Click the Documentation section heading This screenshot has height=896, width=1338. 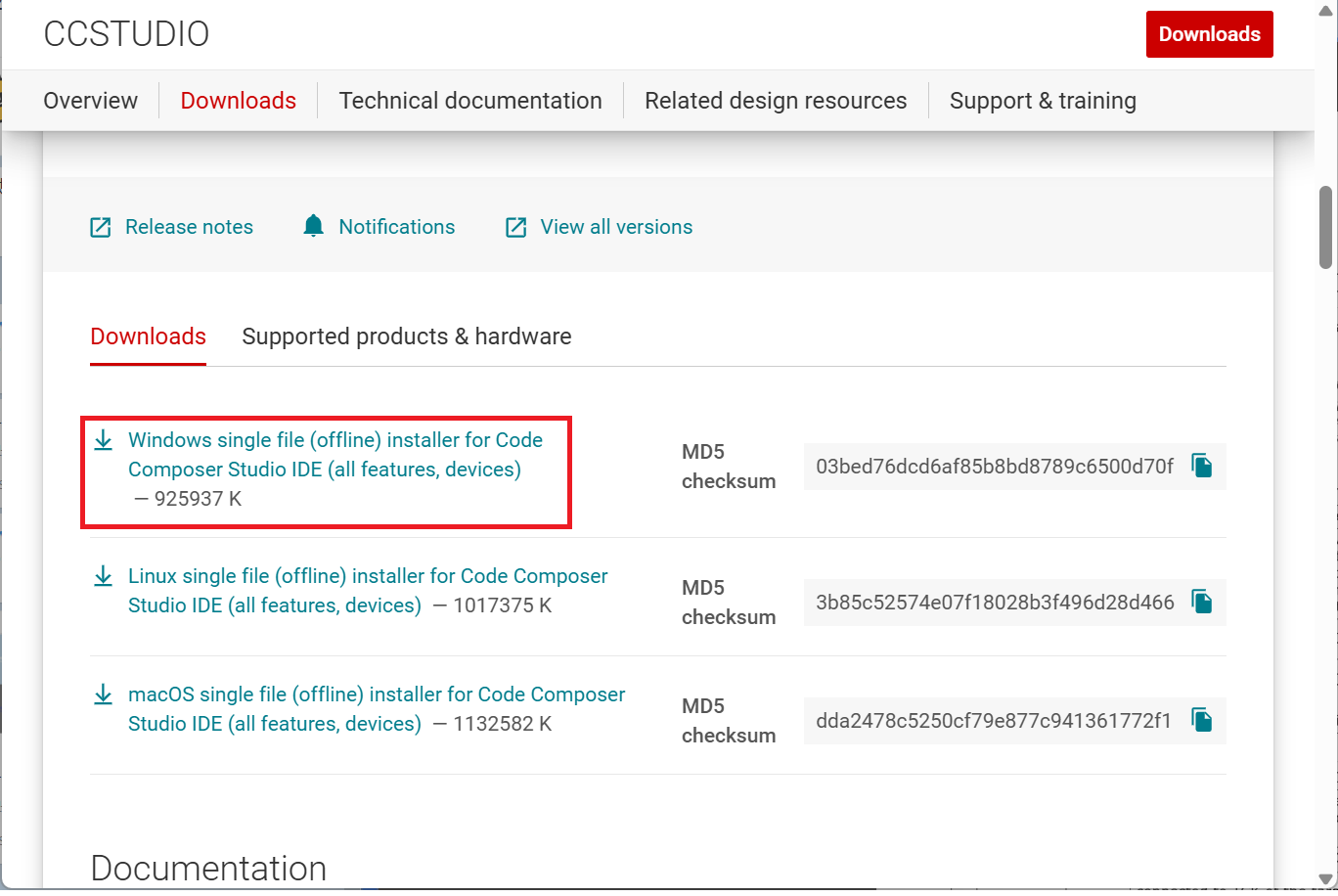tap(208, 869)
